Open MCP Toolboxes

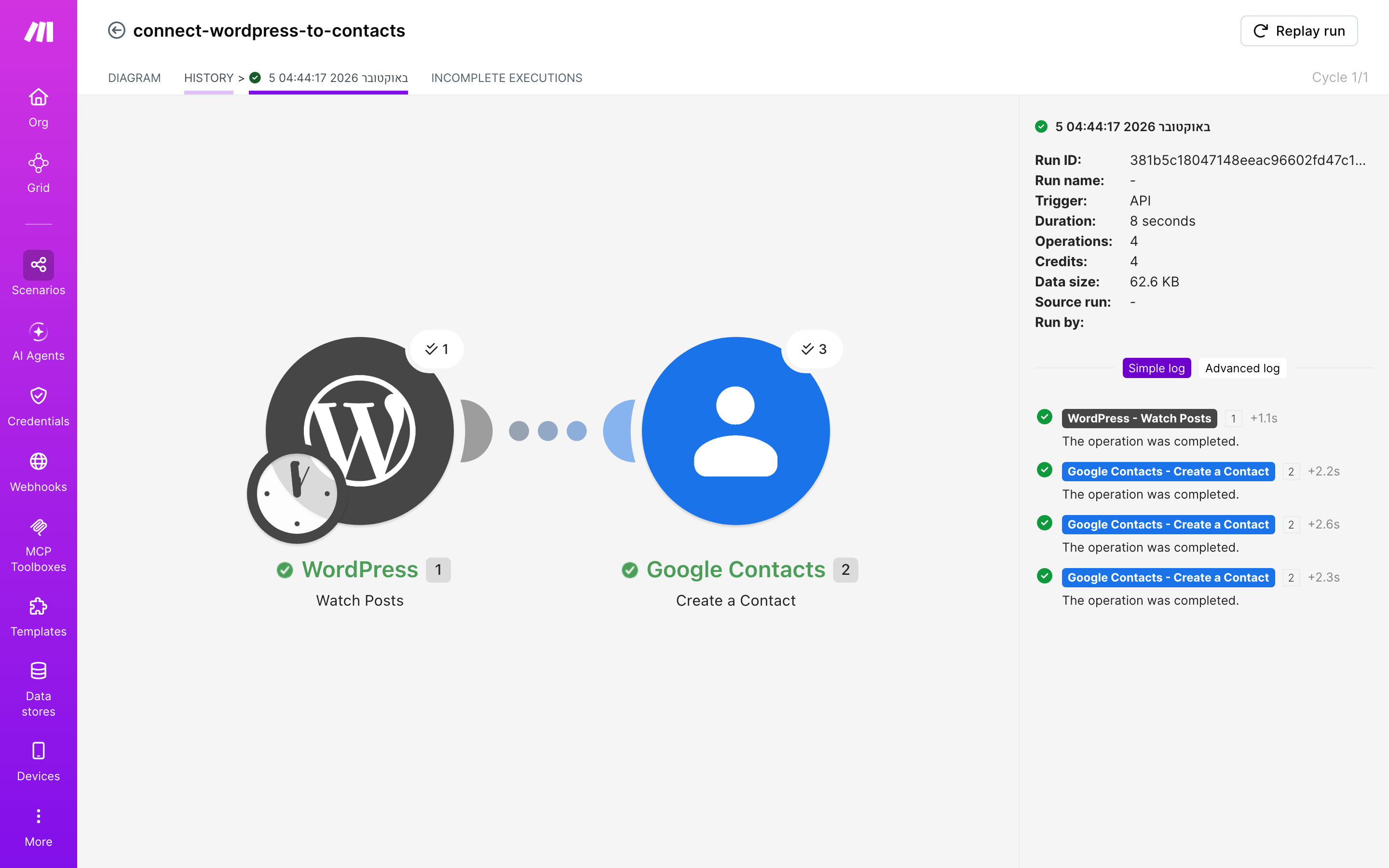coord(39,544)
